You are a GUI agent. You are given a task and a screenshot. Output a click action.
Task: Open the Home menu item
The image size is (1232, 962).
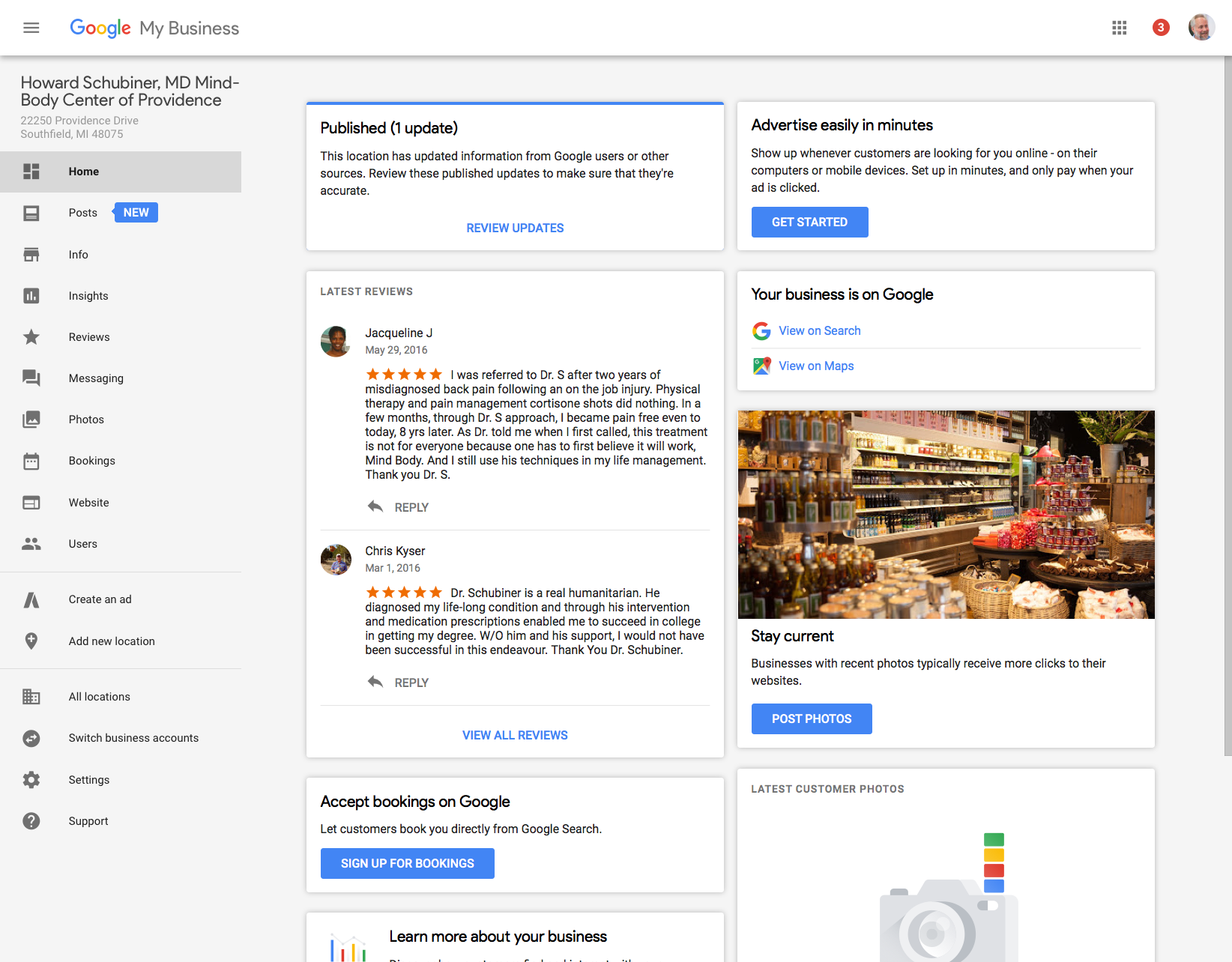(121, 172)
